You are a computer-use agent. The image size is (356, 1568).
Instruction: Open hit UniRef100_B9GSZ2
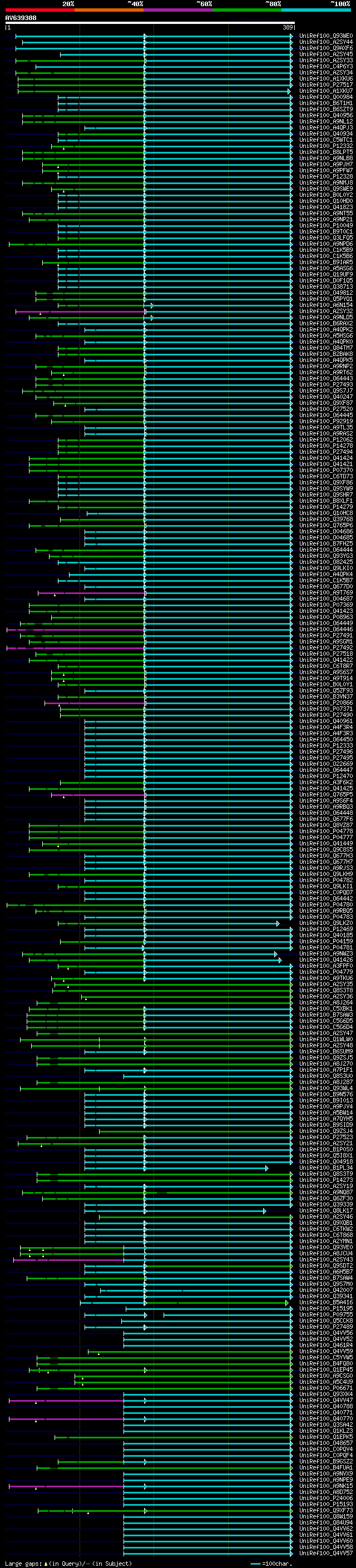click(x=326, y=1461)
